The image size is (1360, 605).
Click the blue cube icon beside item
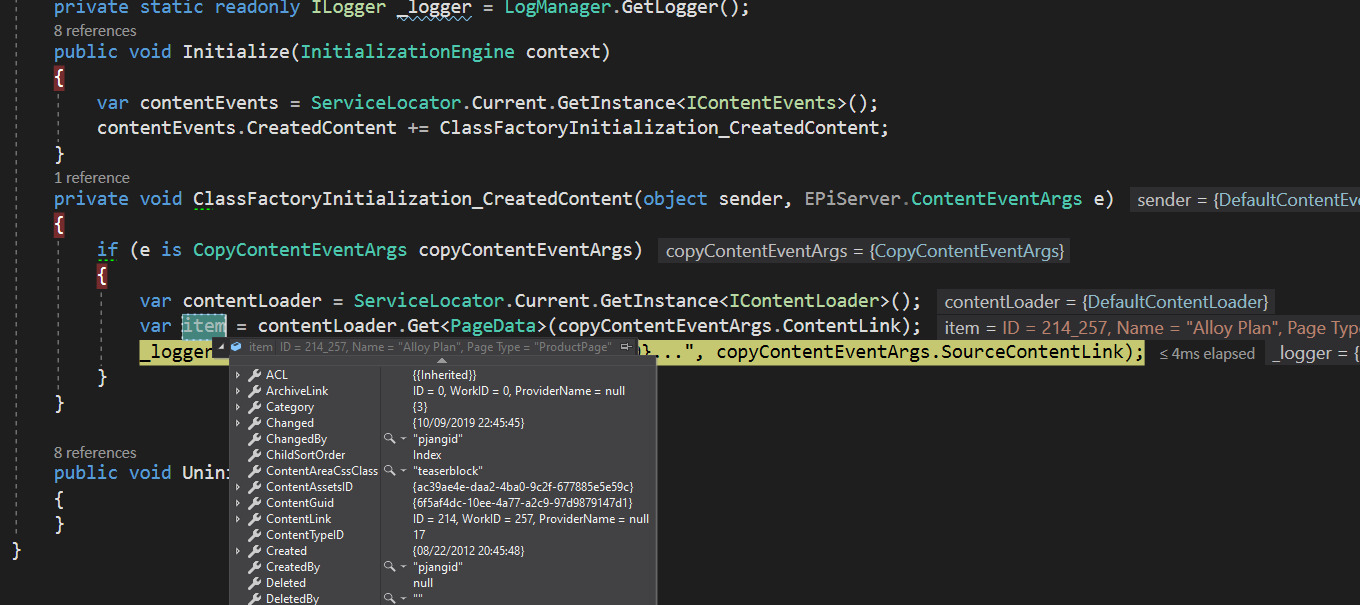click(237, 347)
